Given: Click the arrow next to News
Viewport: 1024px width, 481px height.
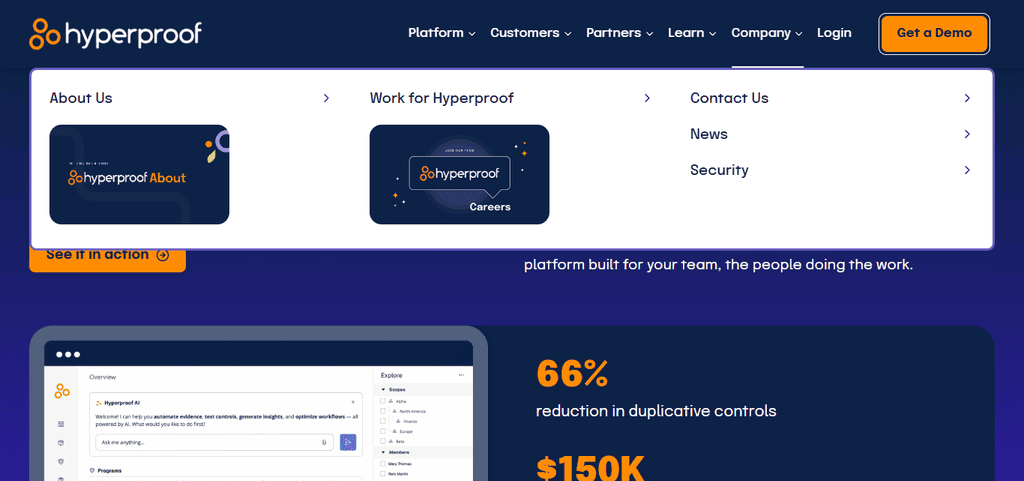Looking at the screenshot, I should point(967,134).
